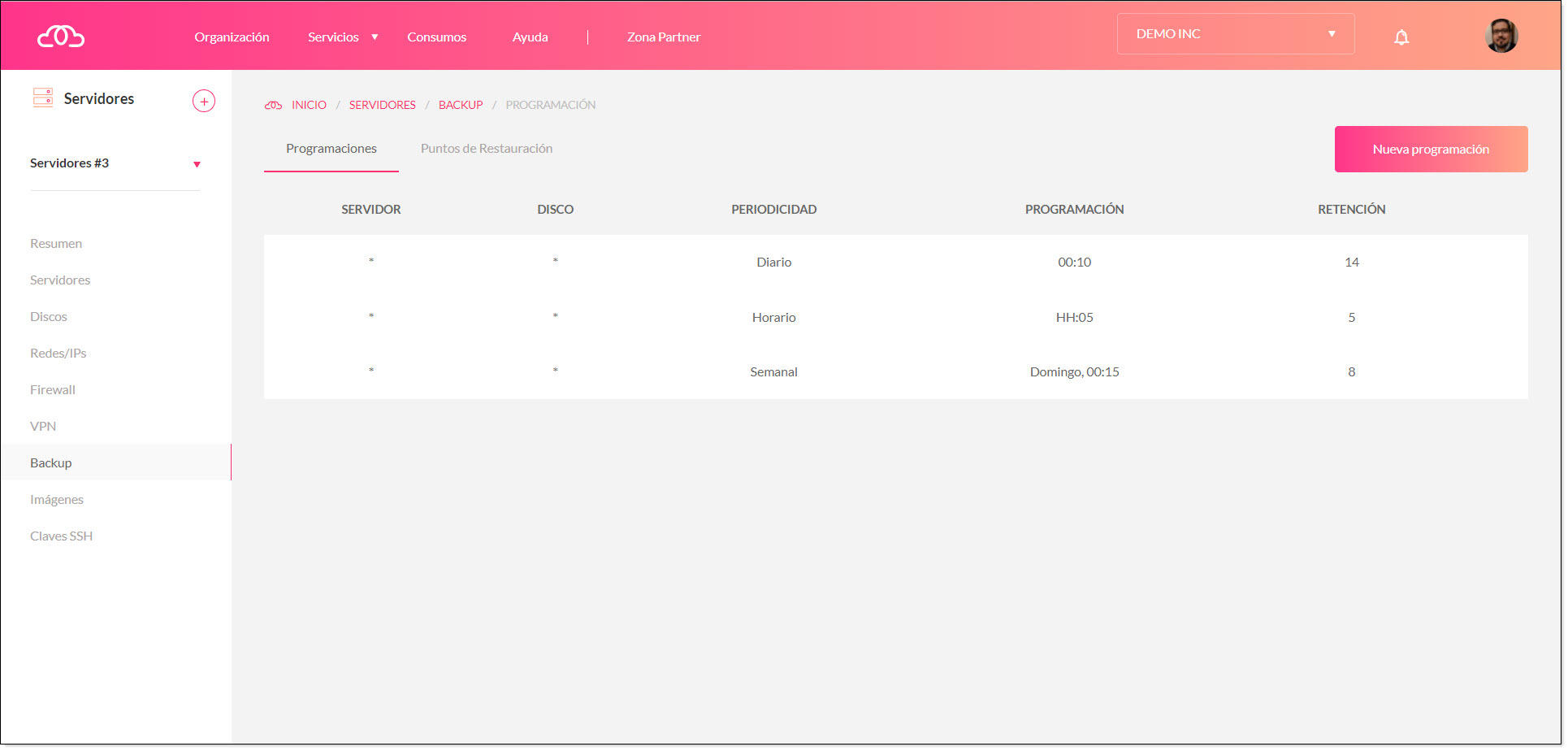Select Backup in the sidebar
This screenshot has height=751, width=1568.
tap(116, 462)
